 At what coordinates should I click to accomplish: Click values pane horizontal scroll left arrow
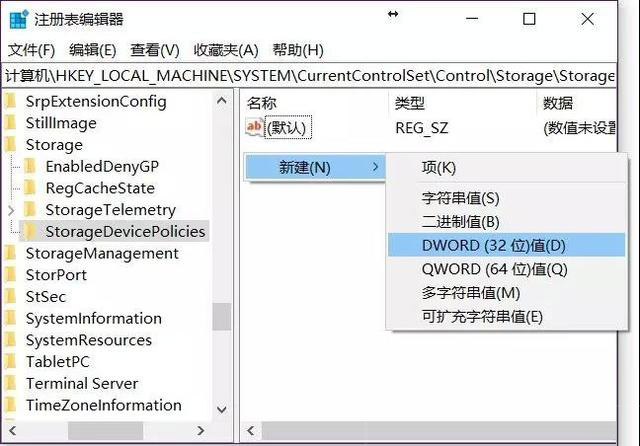pyautogui.click(x=251, y=430)
